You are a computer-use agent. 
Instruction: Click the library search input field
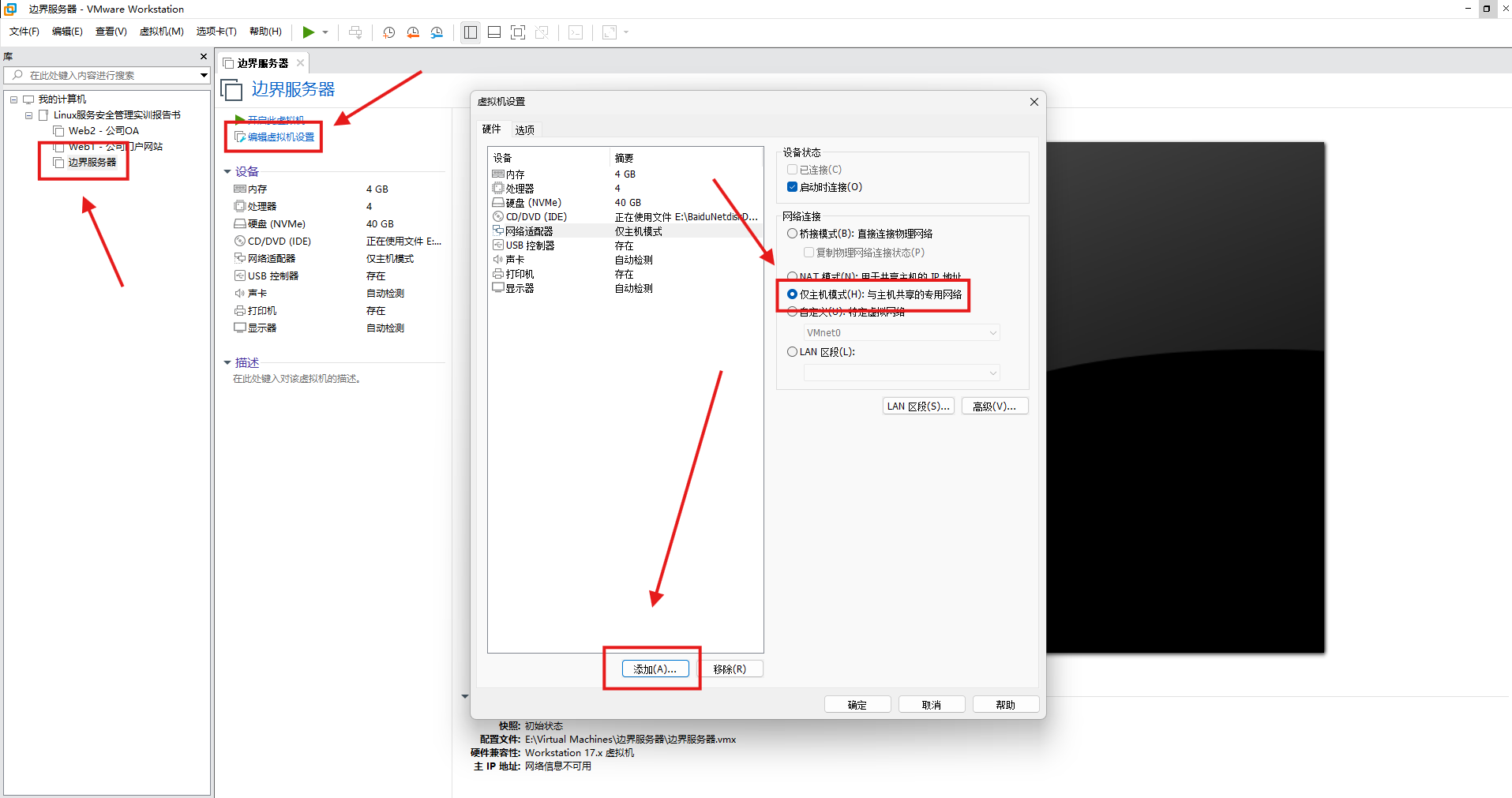(107, 76)
